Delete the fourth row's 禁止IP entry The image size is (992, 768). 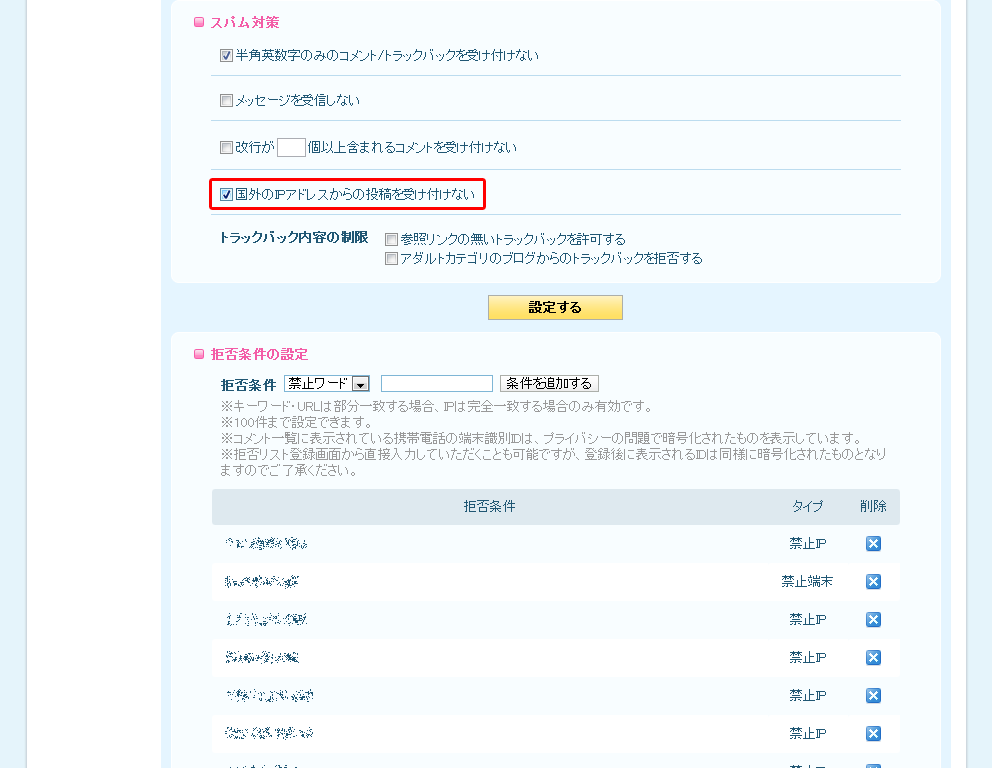click(873, 657)
